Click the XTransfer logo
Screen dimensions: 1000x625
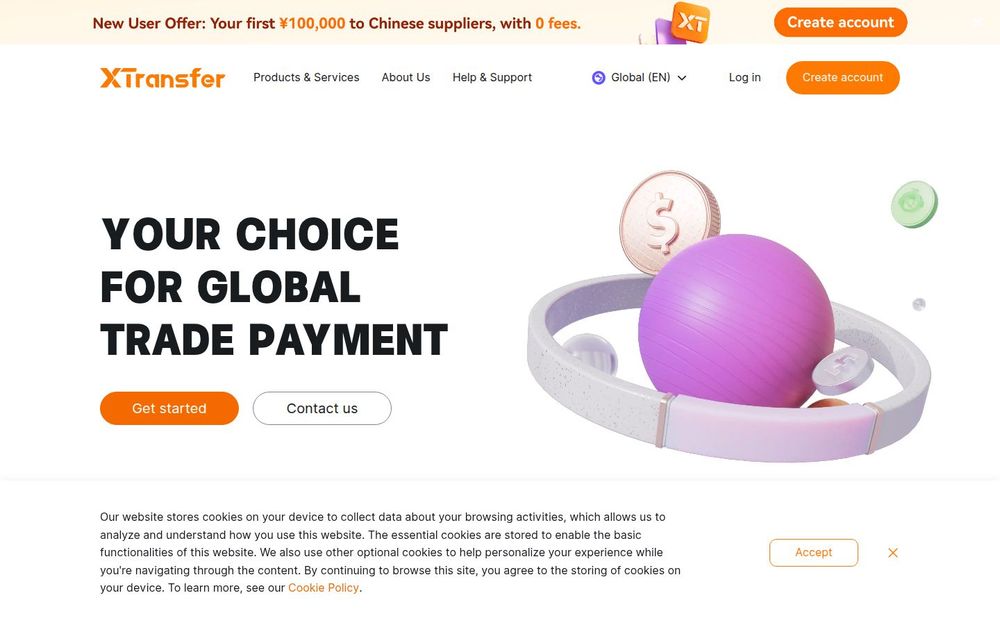coord(163,78)
